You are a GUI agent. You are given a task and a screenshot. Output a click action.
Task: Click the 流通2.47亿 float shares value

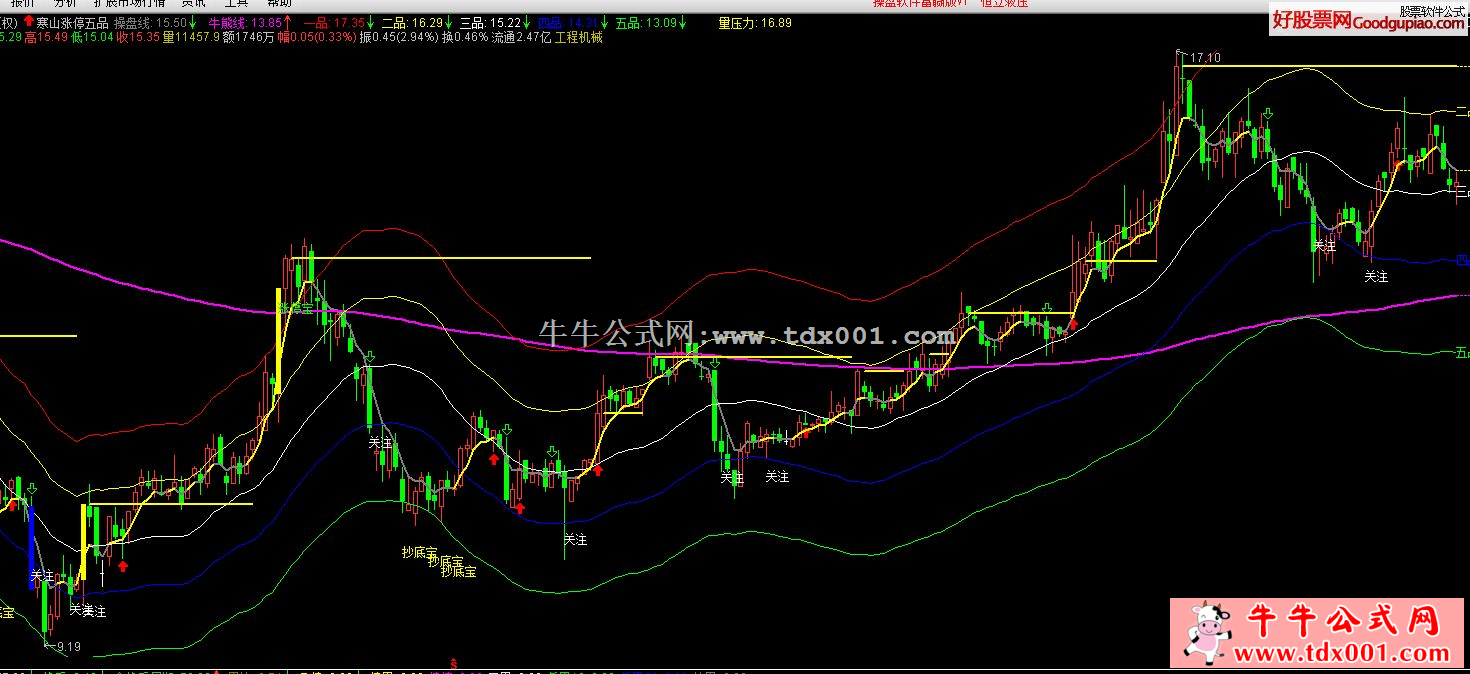click(x=521, y=37)
